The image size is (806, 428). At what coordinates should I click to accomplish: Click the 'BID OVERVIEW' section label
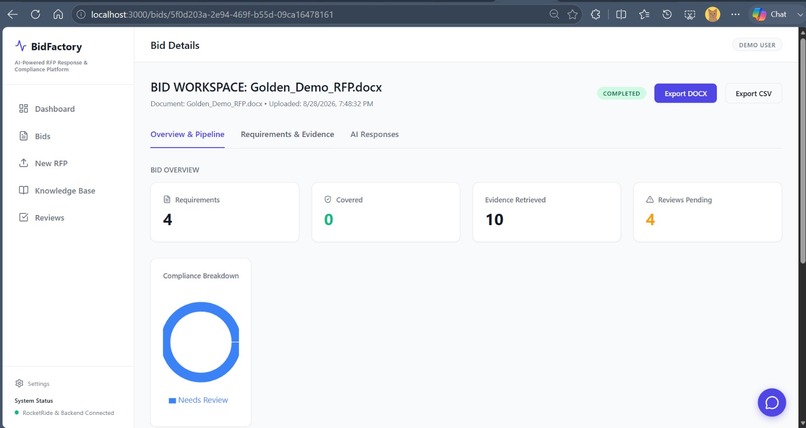point(175,170)
